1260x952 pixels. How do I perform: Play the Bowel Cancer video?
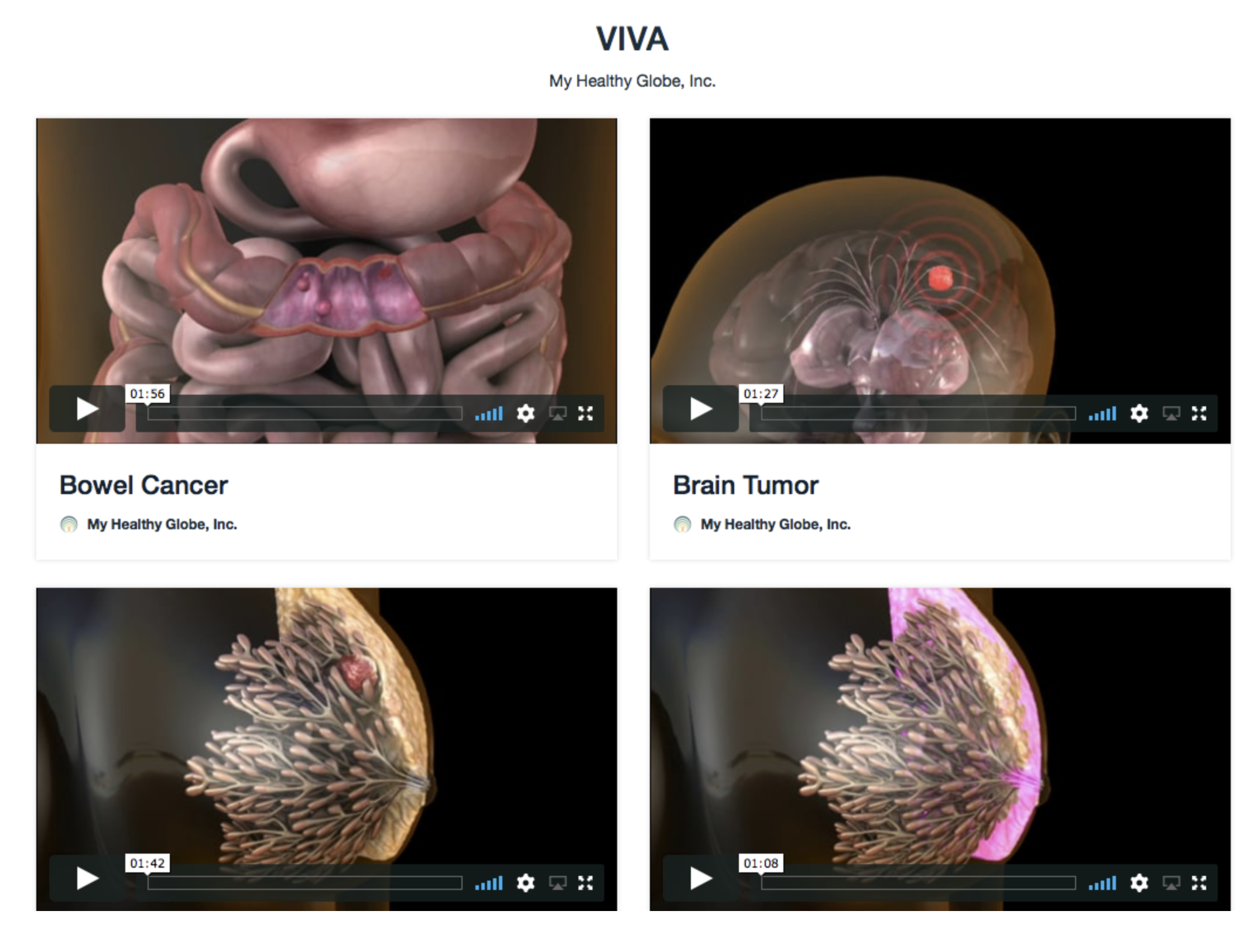(87, 409)
